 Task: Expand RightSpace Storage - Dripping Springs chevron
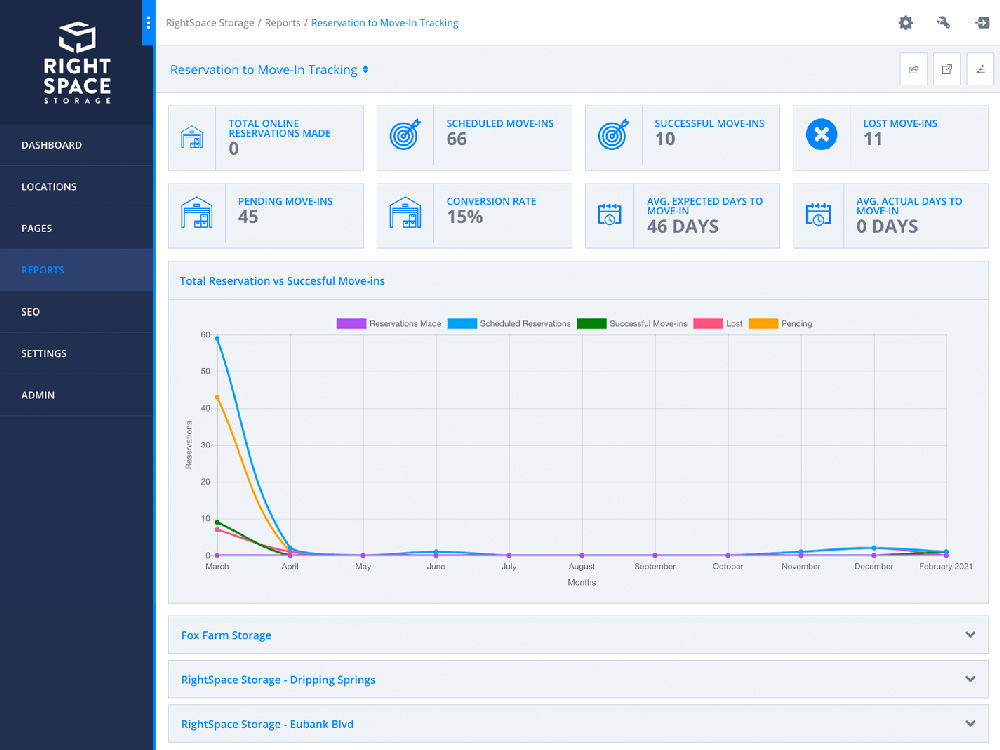click(970, 679)
